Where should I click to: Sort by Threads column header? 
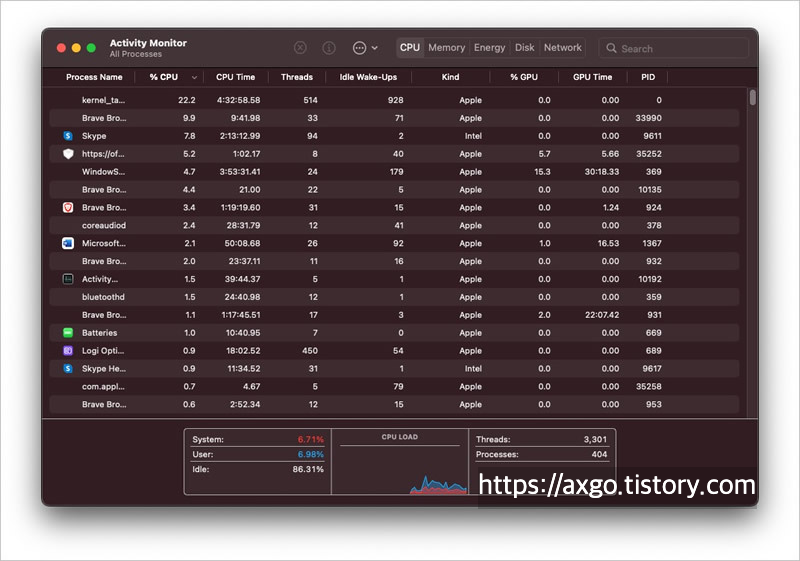tap(296, 77)
